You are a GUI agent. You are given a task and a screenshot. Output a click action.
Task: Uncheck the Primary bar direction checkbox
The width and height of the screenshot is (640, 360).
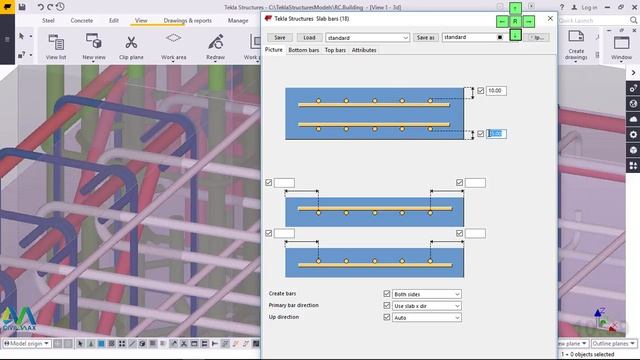387,305
